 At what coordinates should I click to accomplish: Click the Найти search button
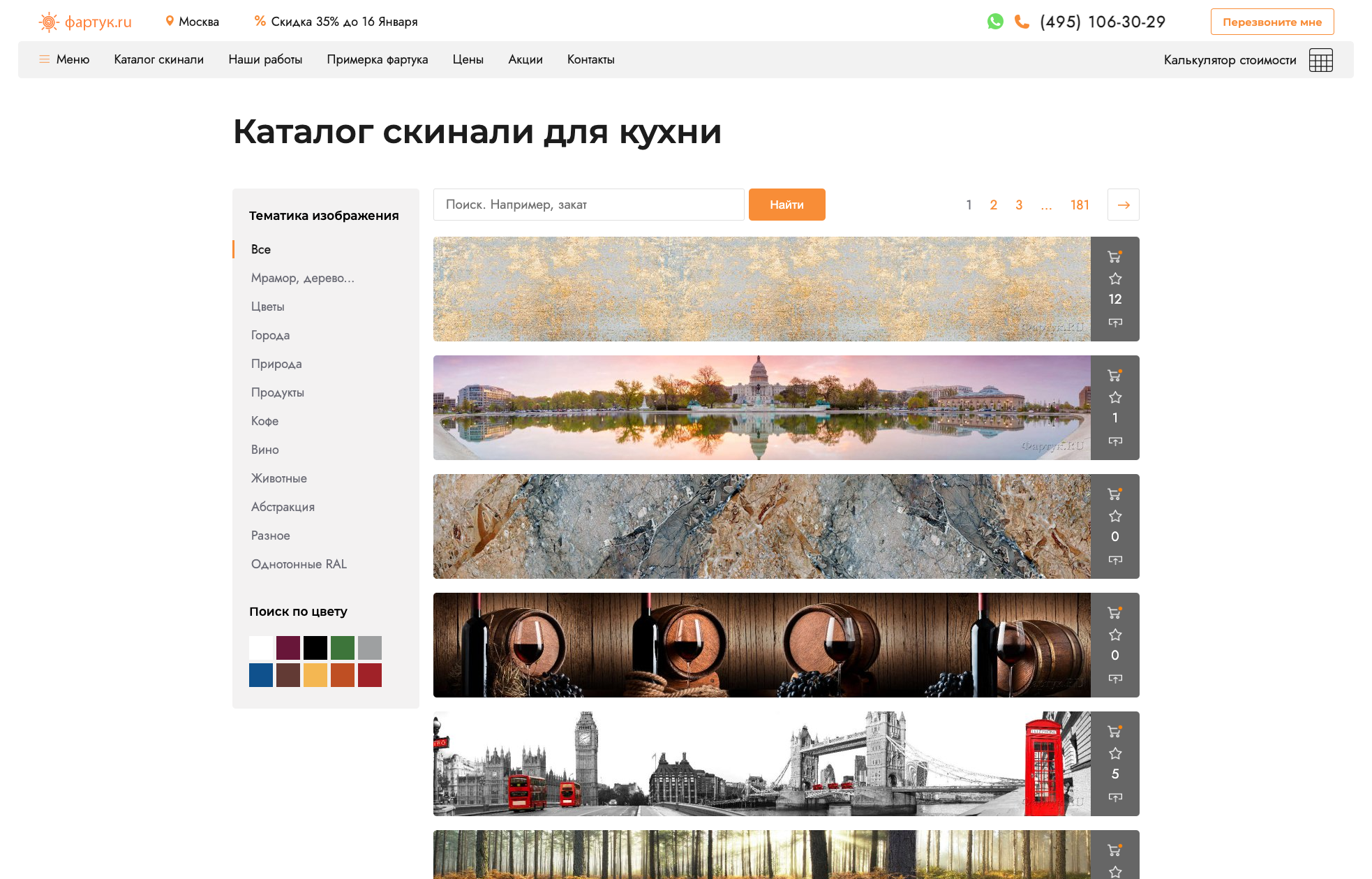pyautogui.click(x=786, y=205)
